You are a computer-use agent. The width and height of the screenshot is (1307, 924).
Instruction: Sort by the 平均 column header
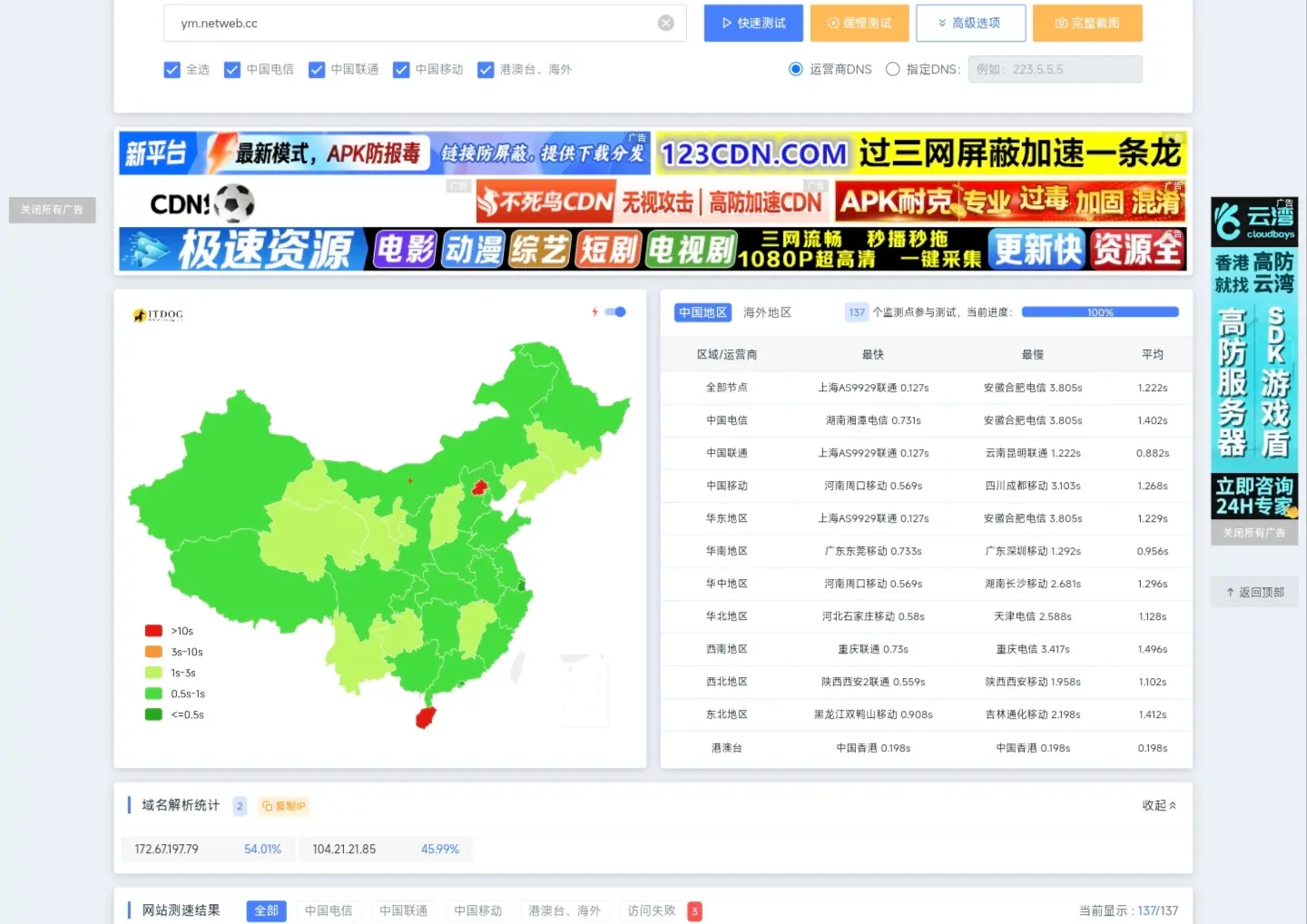click(1153, 355)
